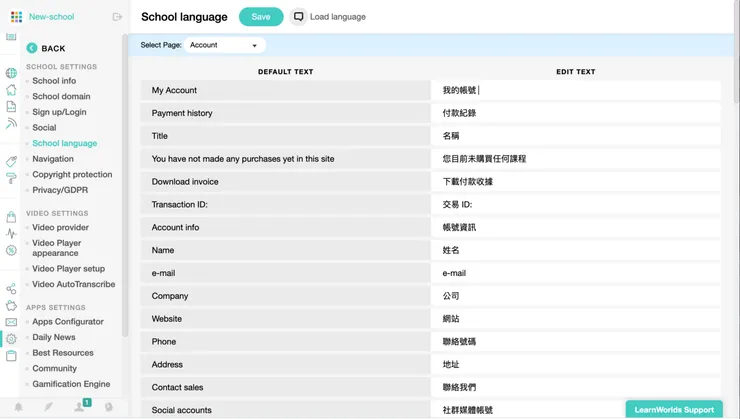The height and width of the screenshot is (419, 740).
Task: Edit the Download invoice translation field
Action: click(576, 182)
